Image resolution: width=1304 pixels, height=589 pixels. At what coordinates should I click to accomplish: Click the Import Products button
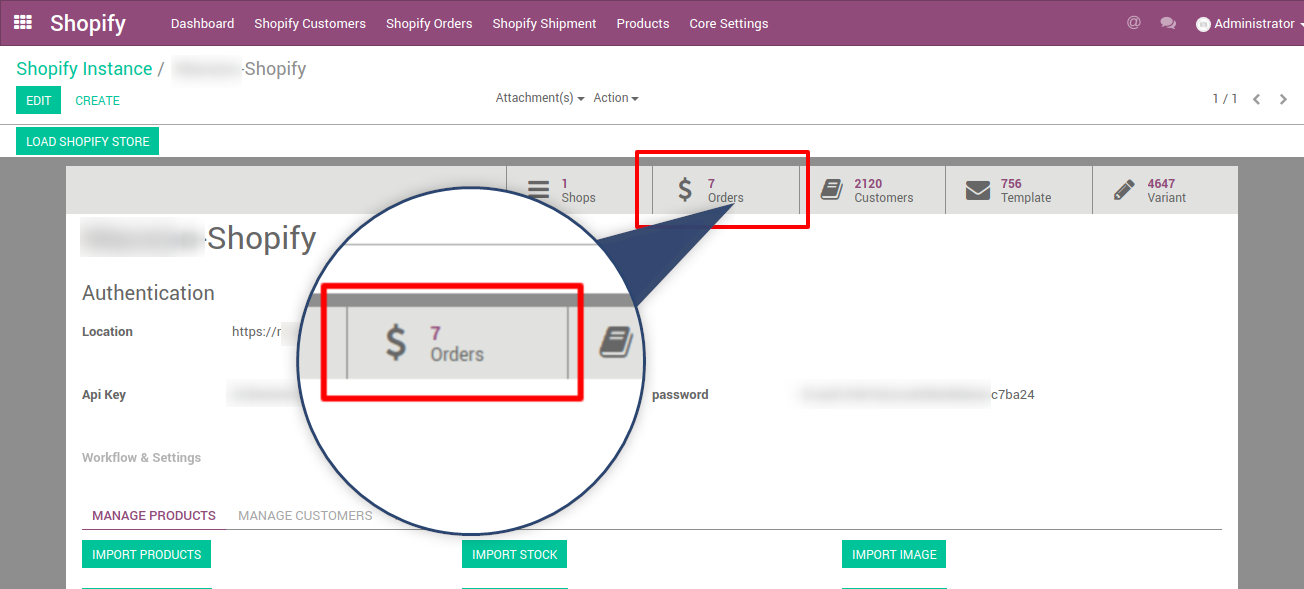click(146, 554)
